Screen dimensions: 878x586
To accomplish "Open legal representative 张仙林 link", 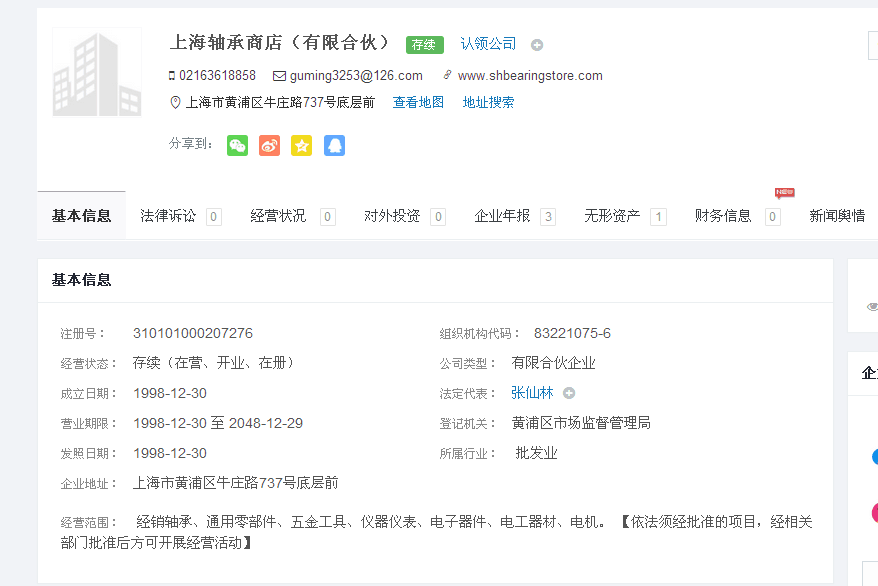I will pos(532,393).
